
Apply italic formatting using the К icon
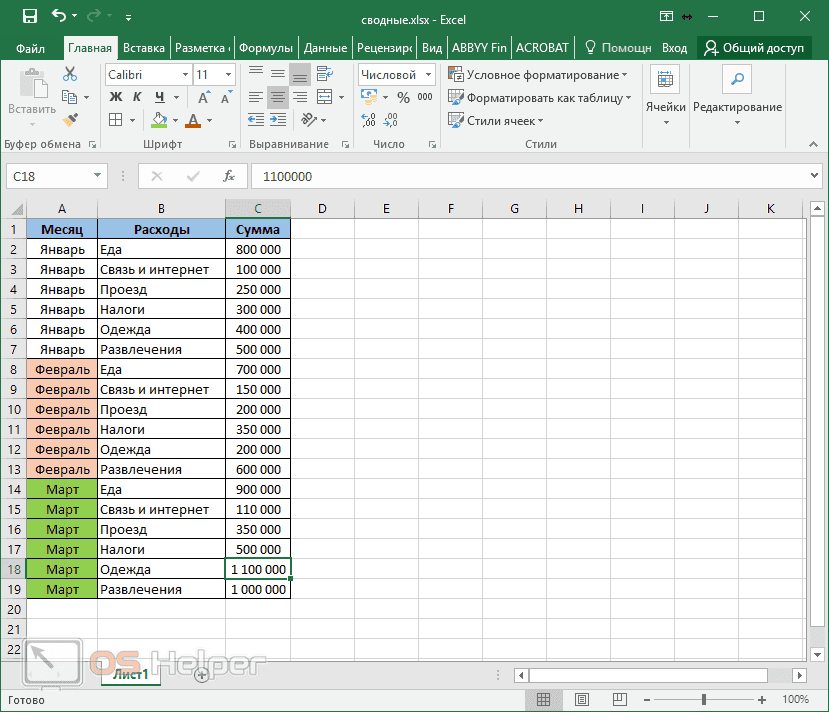click(137, 97)
